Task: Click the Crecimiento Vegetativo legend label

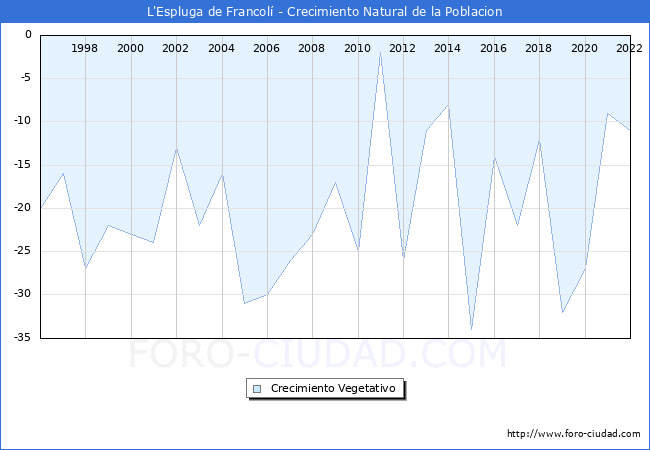Action: coord(333,388)
